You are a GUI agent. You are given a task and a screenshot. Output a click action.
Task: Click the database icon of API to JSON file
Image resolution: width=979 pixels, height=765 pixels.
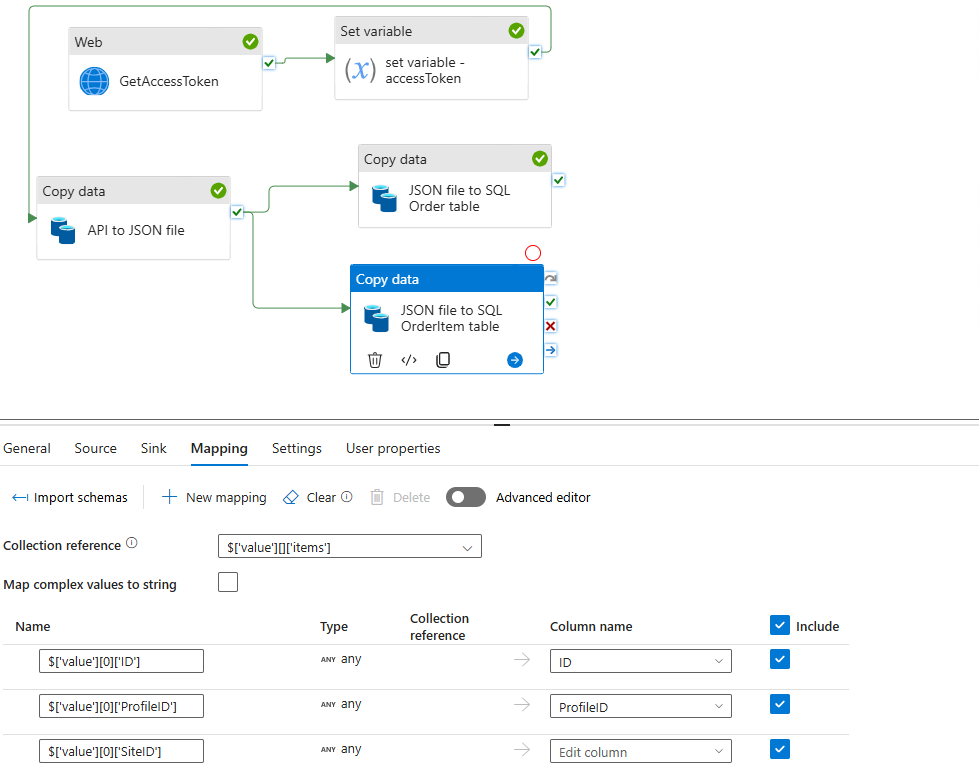tap(63, 230)
